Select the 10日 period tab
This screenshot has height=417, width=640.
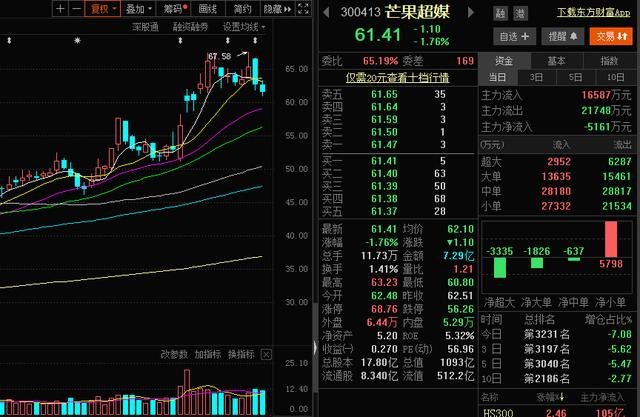615,77
